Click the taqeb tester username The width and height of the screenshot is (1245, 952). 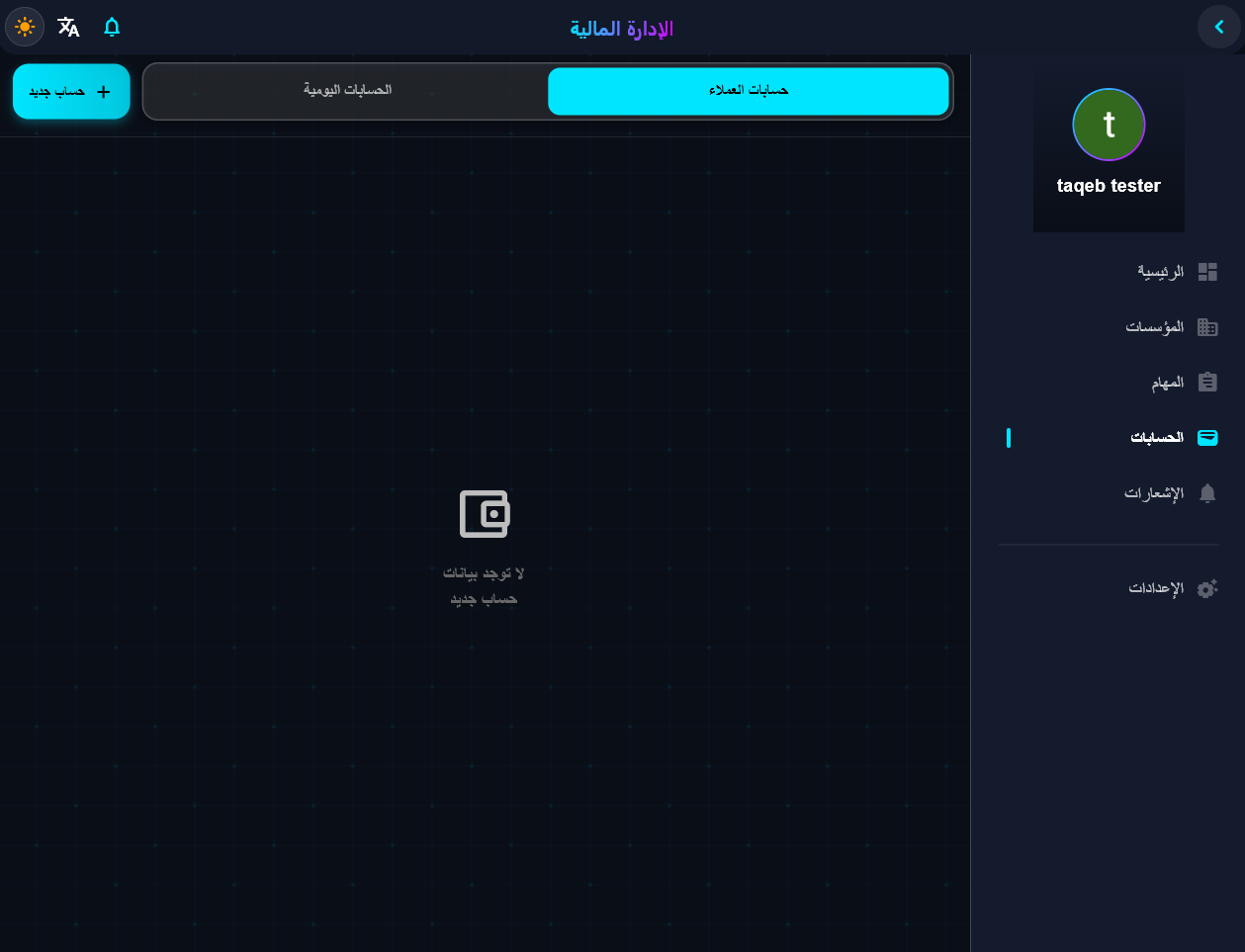coord(1109,186)
